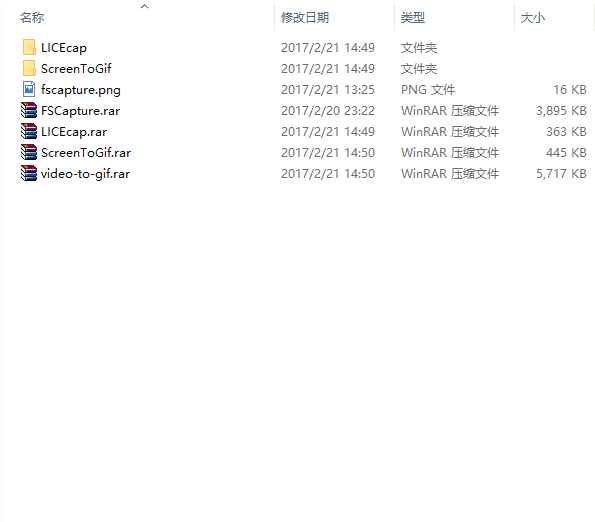Click the video-to-gif.rar WinRAR archive icon
The image size is (595, 522).
click(29, 173)
